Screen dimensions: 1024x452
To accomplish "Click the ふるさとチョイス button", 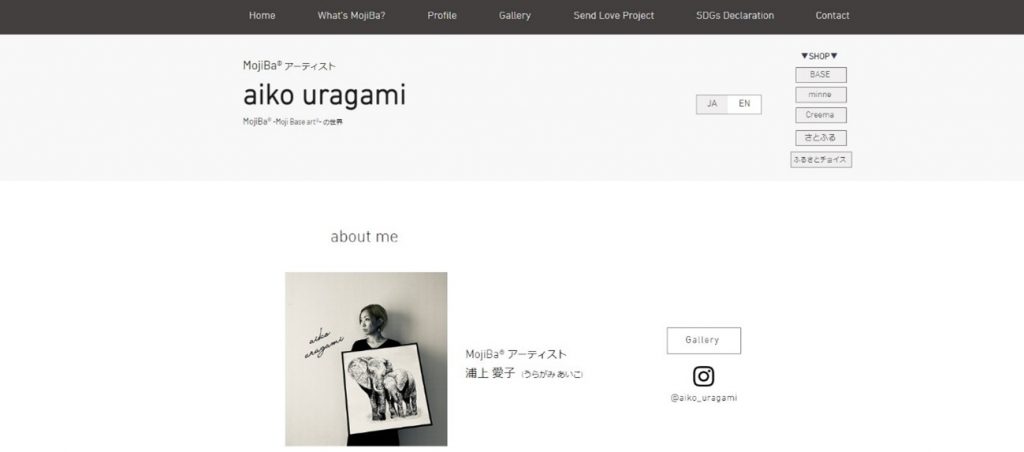I will pos(821,159).
